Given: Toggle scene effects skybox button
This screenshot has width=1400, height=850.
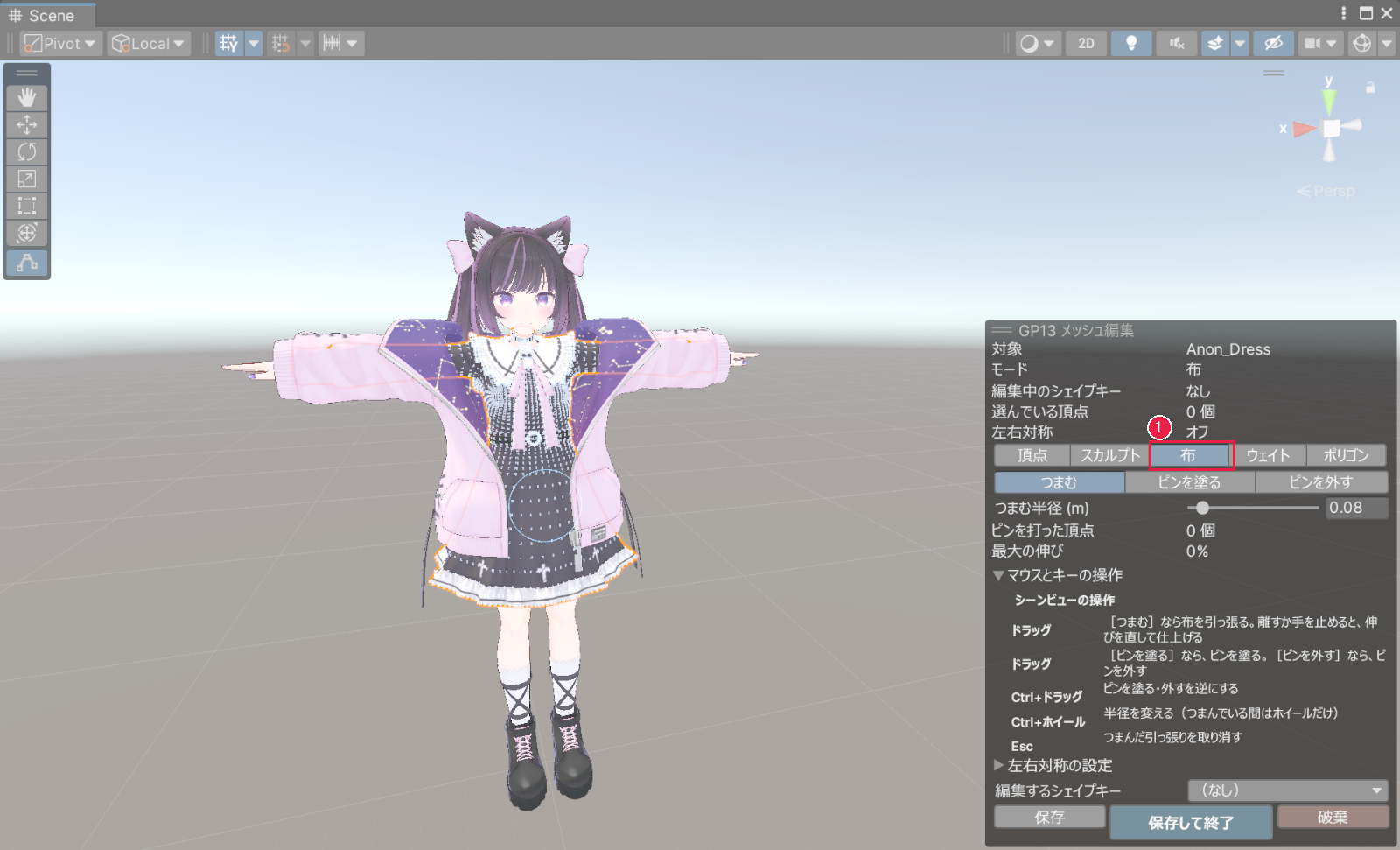Looking at the screenshot, I should (x=1215, y=43).
